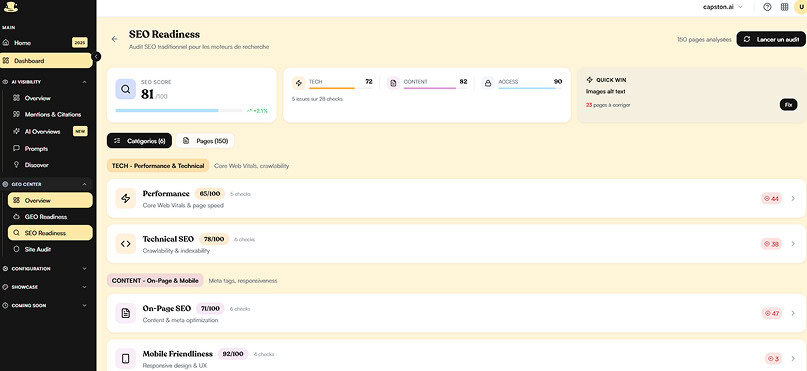Click the Technical SEO code icon
Screen dimensions: 807x371
(126, 244)
